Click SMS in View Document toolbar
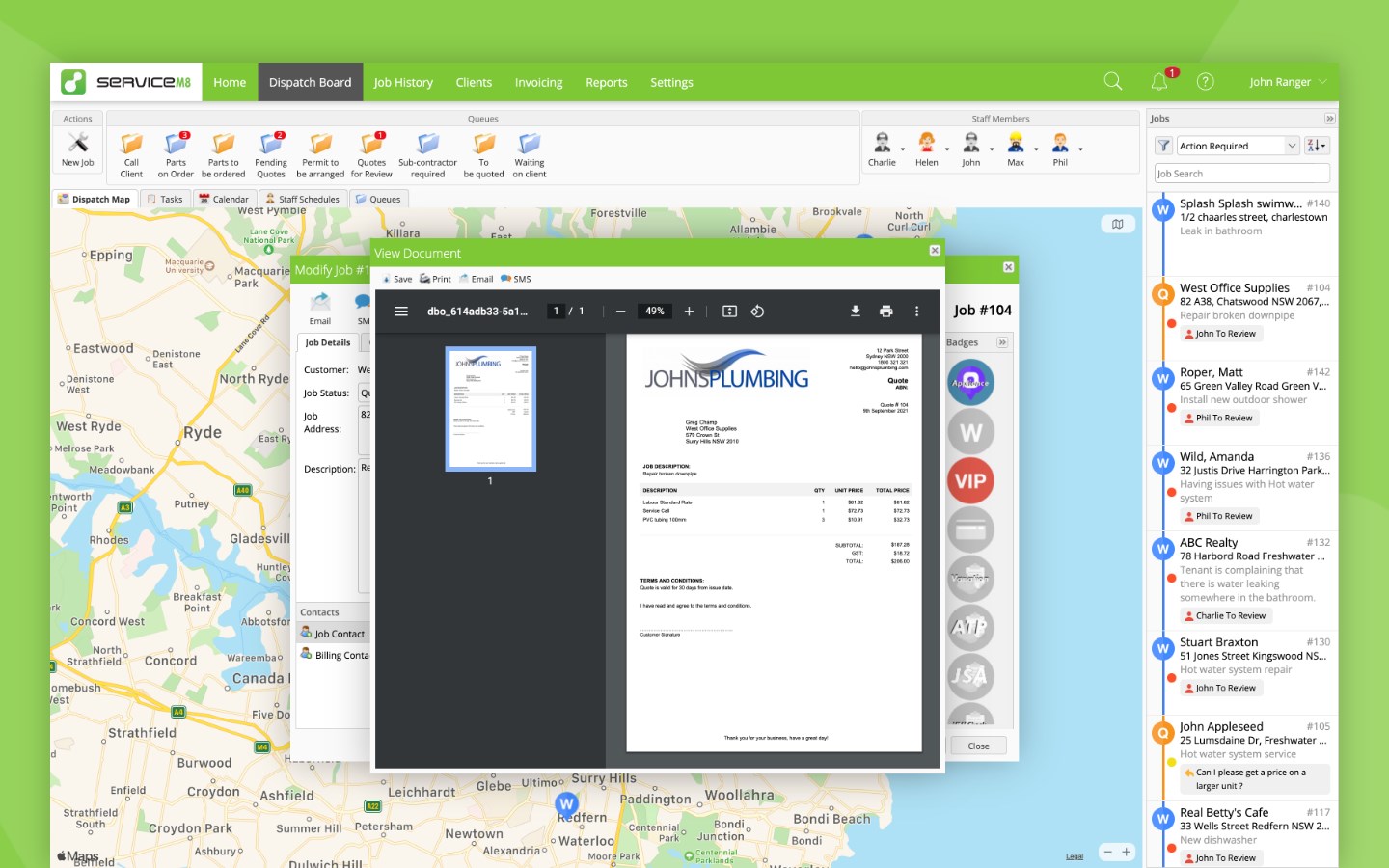This screenshot has width=1389, height=868. point(515,279)
